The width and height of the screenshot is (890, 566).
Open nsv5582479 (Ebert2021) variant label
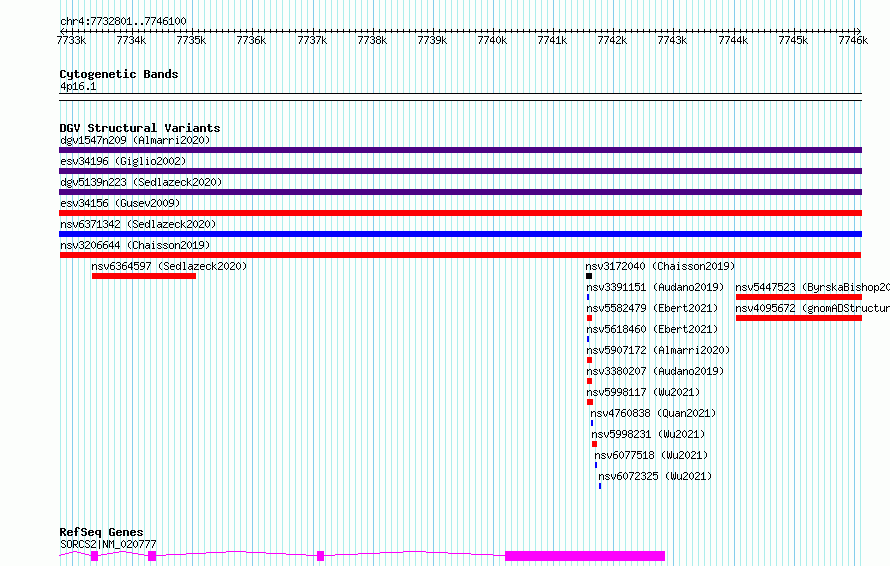click(652, 308)
